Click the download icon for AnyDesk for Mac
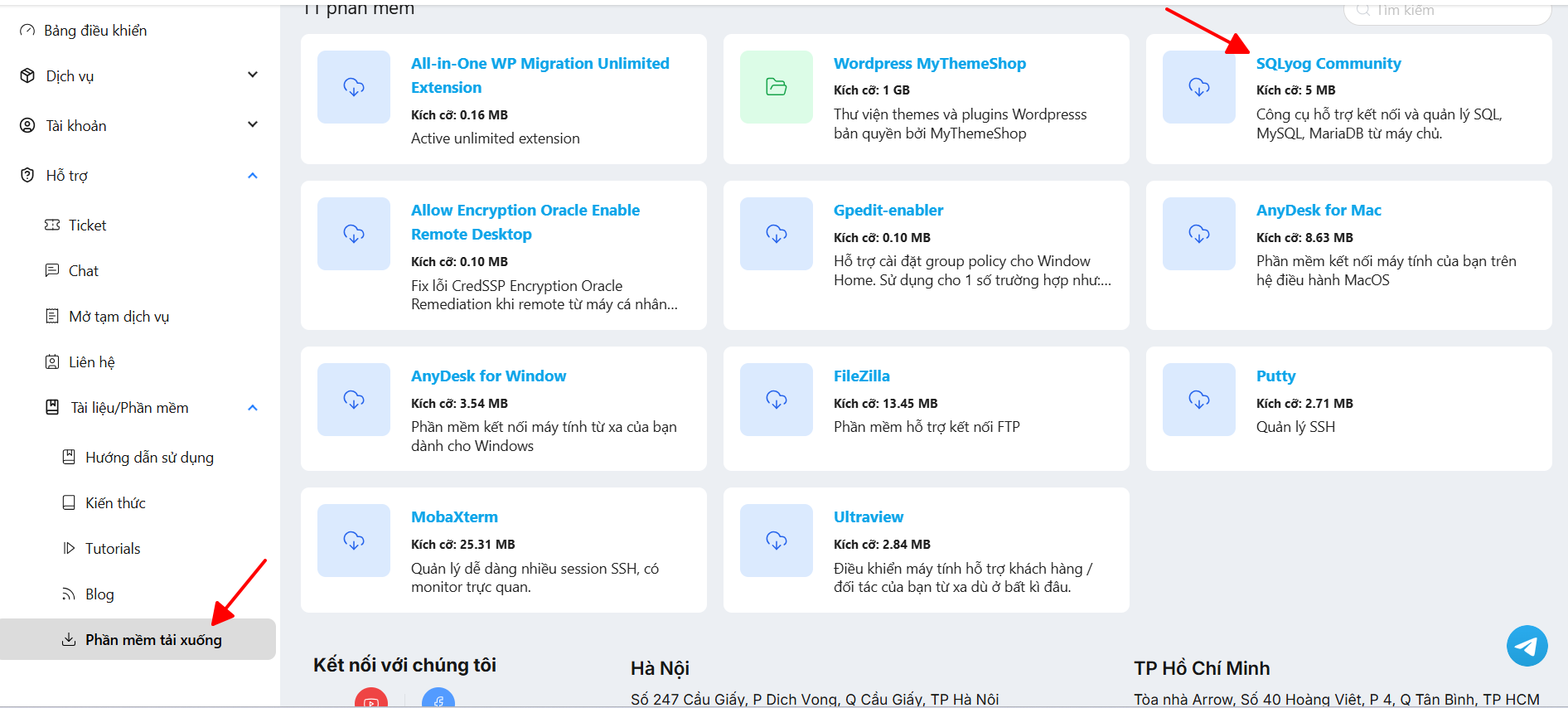The image size is (1568, 708). [x=1199, y=234]
